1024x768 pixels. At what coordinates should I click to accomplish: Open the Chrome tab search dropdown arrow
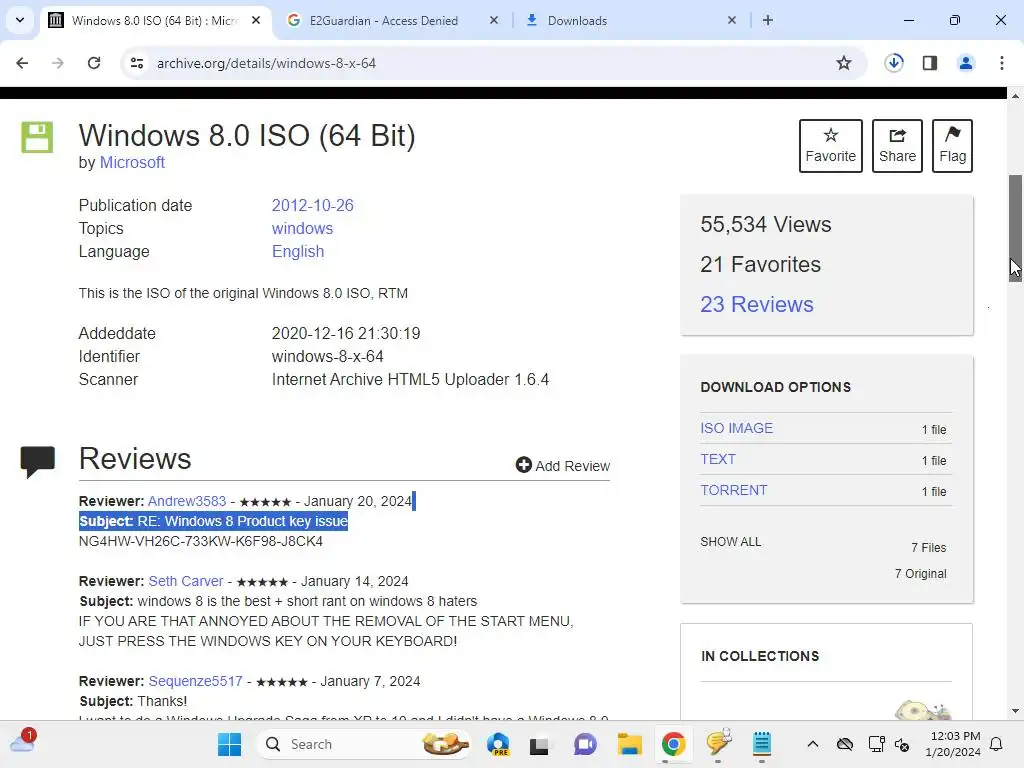20,20
